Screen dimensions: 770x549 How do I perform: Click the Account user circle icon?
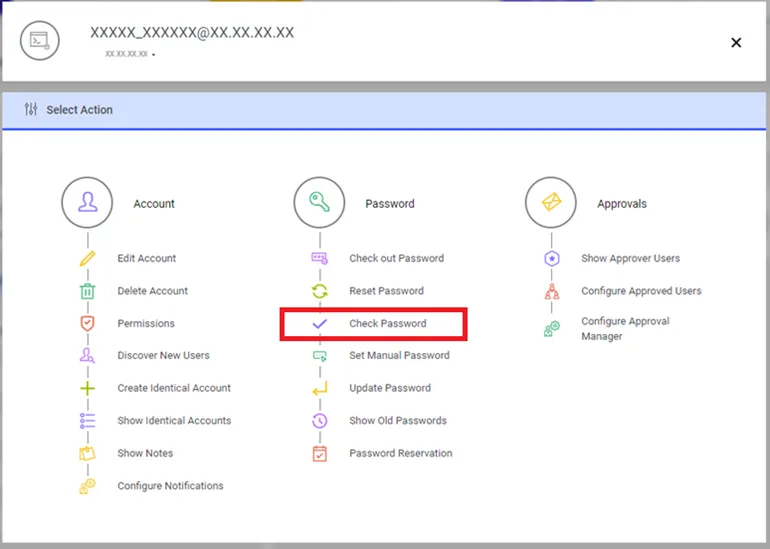[x=87, y=202]
